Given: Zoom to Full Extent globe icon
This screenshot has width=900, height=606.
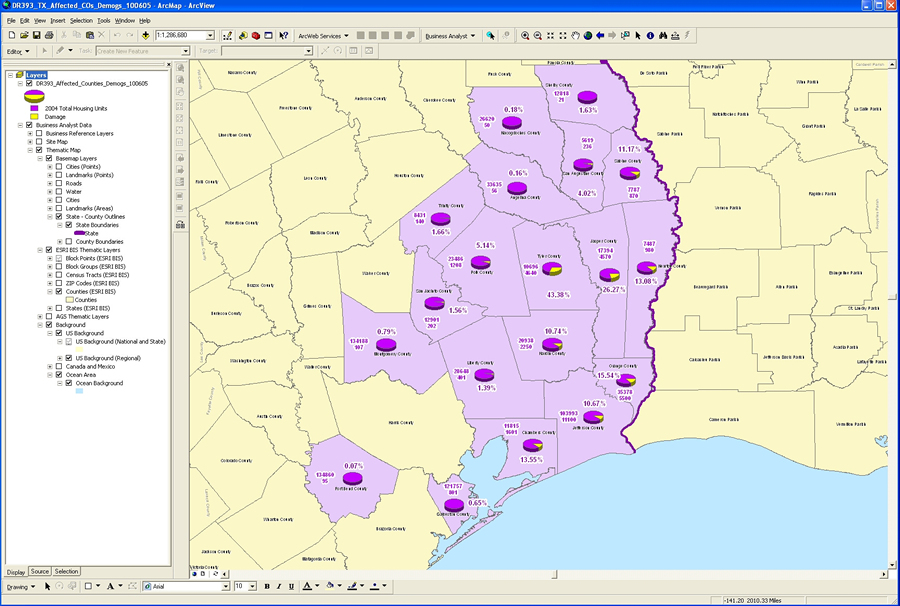Looking at the screenshot, I should pyautogui.click(x=588, y=36).
